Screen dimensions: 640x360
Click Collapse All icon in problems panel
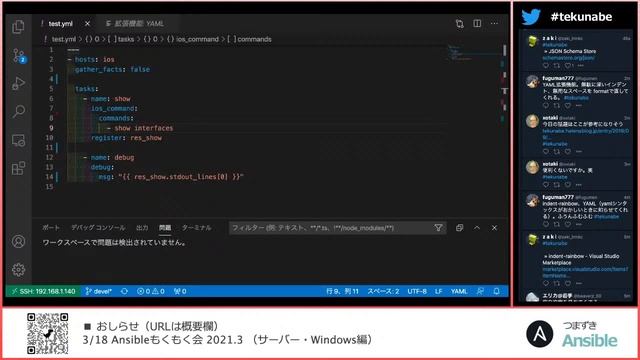click(x=460, y=228)
